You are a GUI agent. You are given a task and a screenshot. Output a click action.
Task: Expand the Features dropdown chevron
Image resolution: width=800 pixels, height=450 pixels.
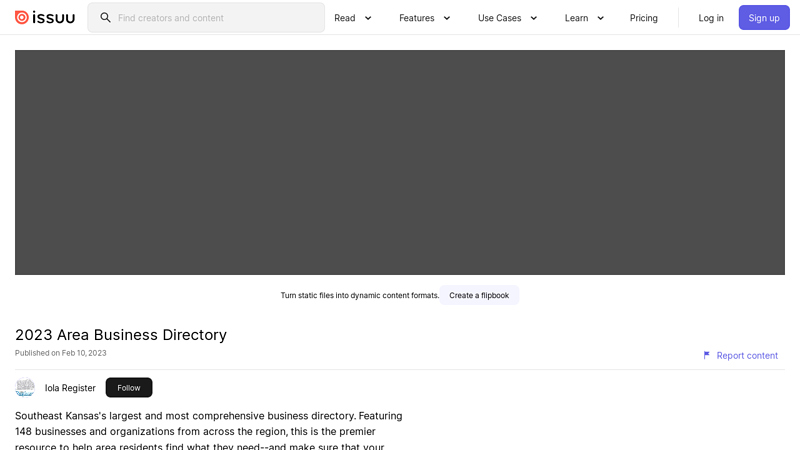447,18
